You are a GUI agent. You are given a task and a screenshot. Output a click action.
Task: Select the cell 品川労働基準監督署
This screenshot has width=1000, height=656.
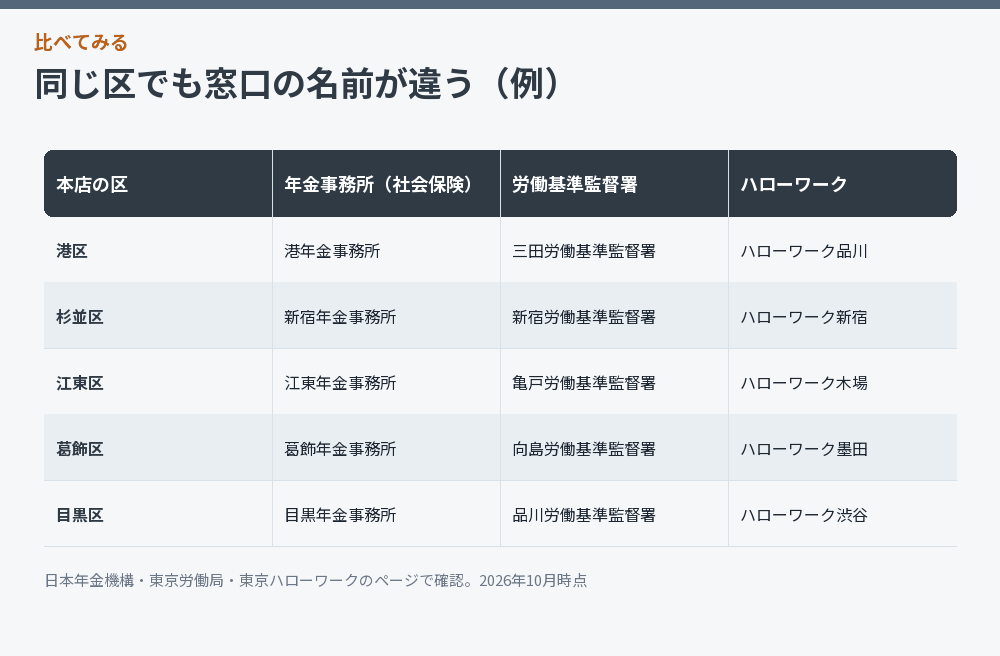click(x=614, y=514)
